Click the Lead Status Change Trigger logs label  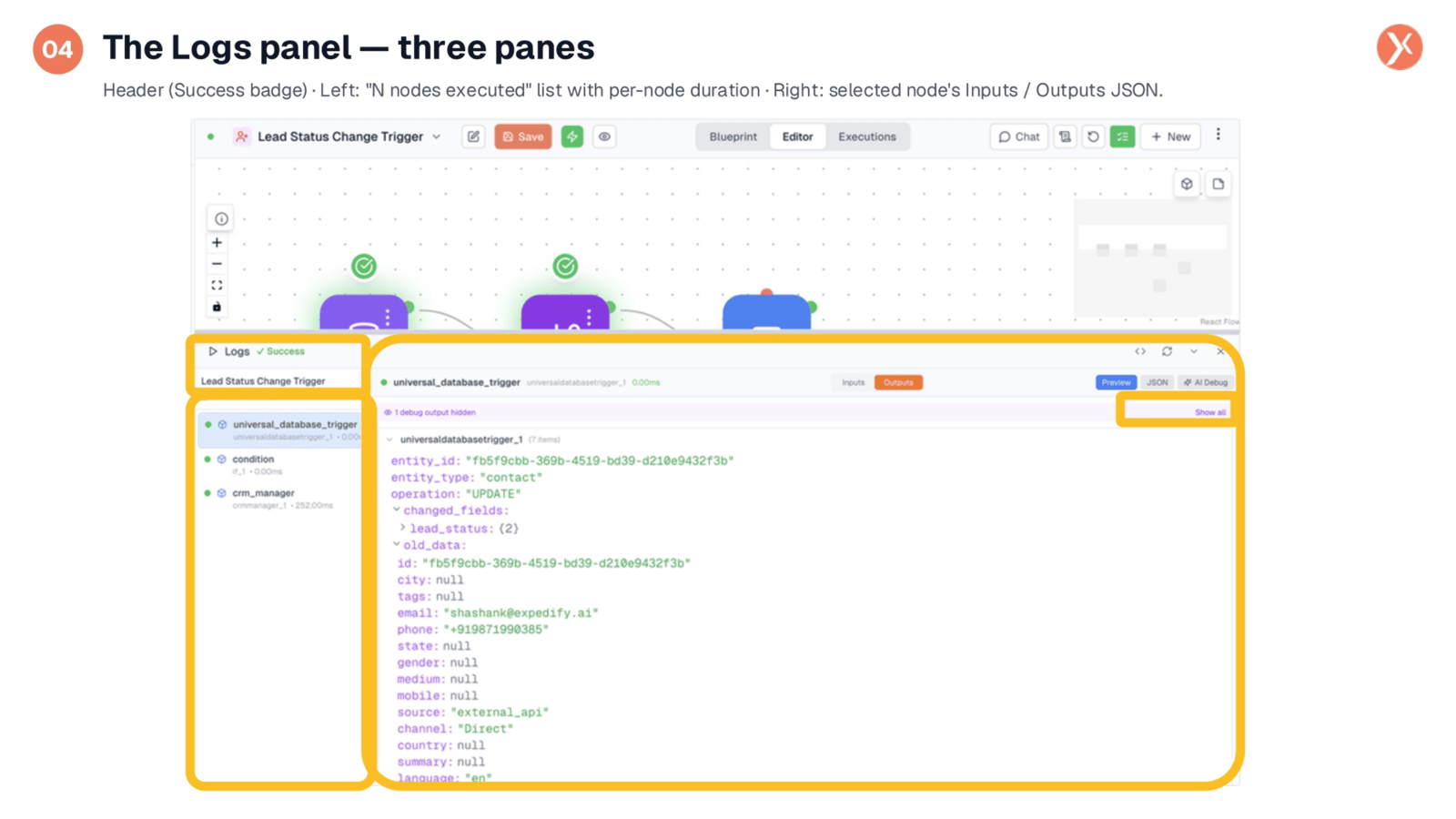coord(263,381)
